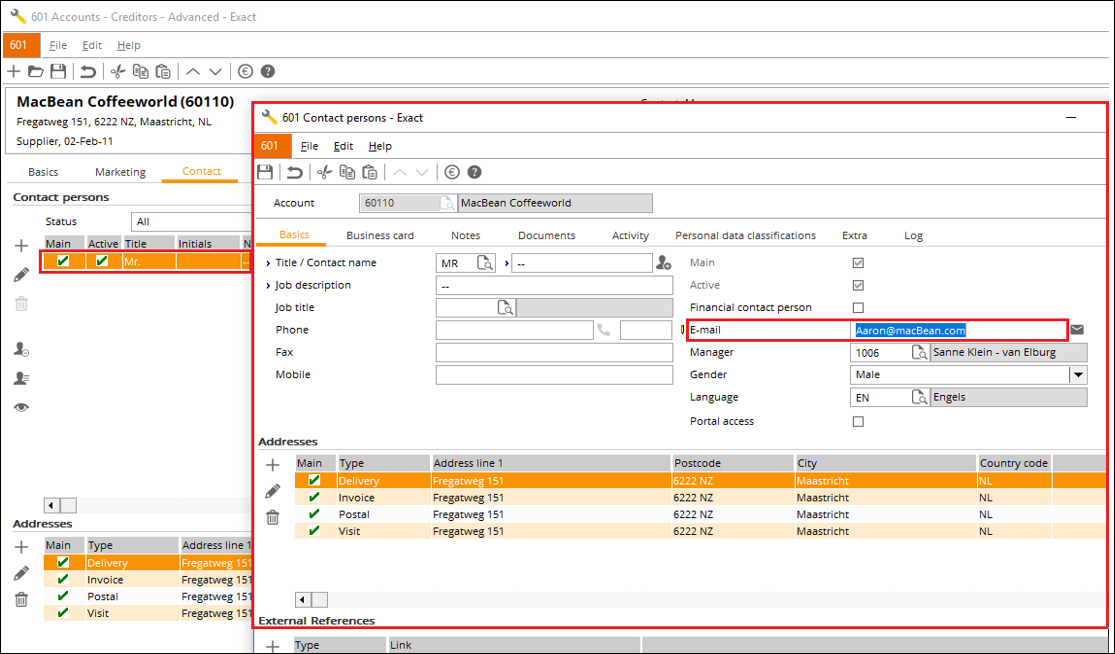Viewport: 1115px width, 654px height.
Task: Go to previous record in Accounts toolbar
Action: 193,71
